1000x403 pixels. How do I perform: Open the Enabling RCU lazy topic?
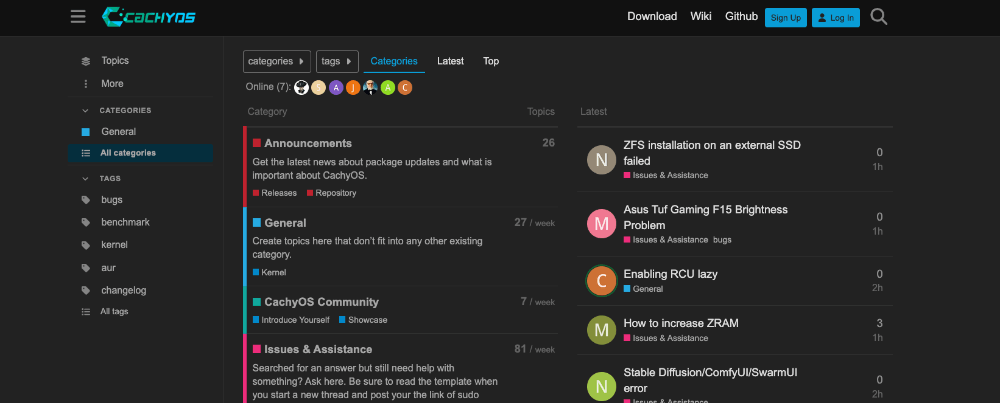coord(670,274)
